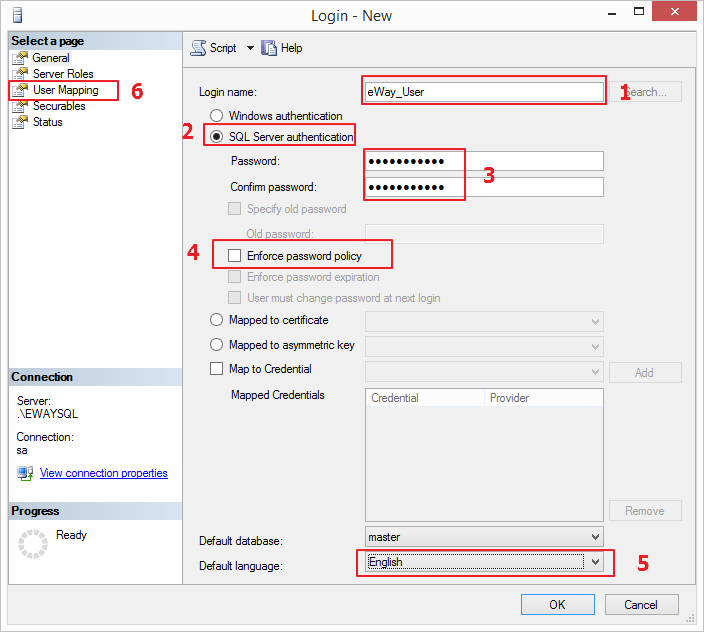
Task: Click the Provider column header
Action: click(544, 398)
